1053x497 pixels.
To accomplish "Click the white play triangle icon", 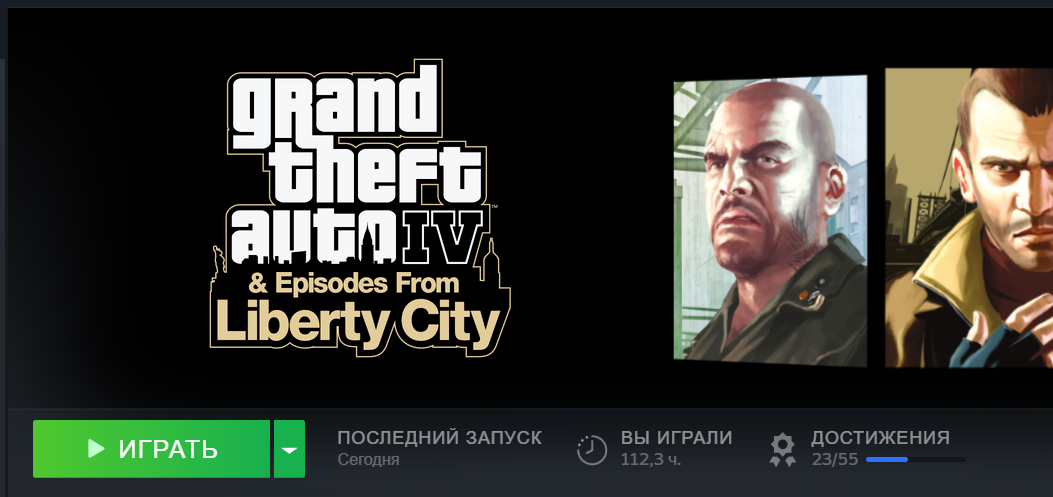I will click(x=96, y=449).
